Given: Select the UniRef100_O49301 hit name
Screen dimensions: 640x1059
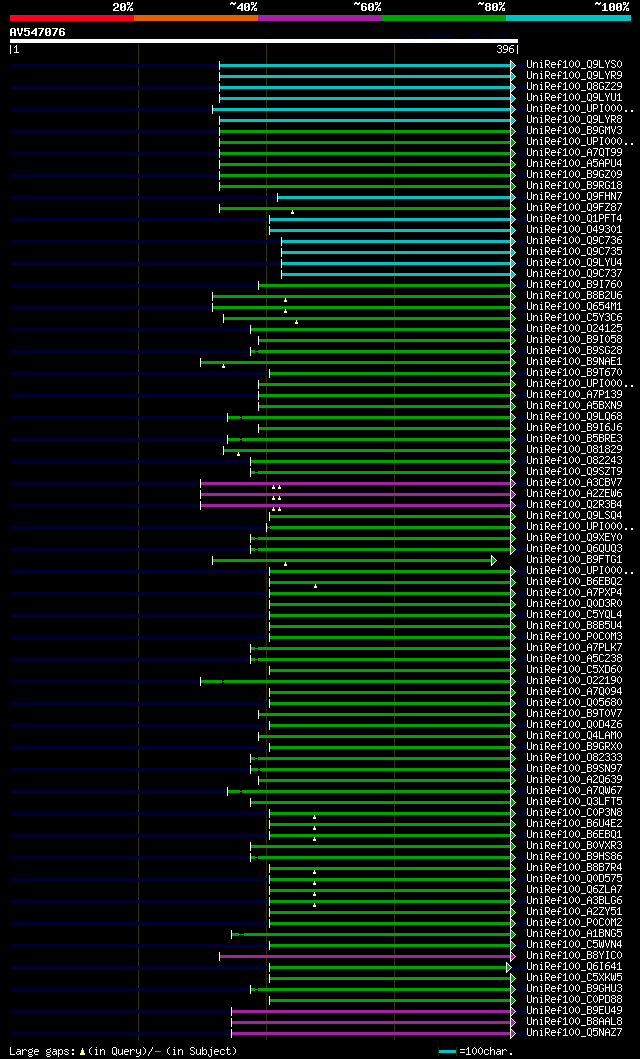Looking at the screenshot, I should coord(575,230).
